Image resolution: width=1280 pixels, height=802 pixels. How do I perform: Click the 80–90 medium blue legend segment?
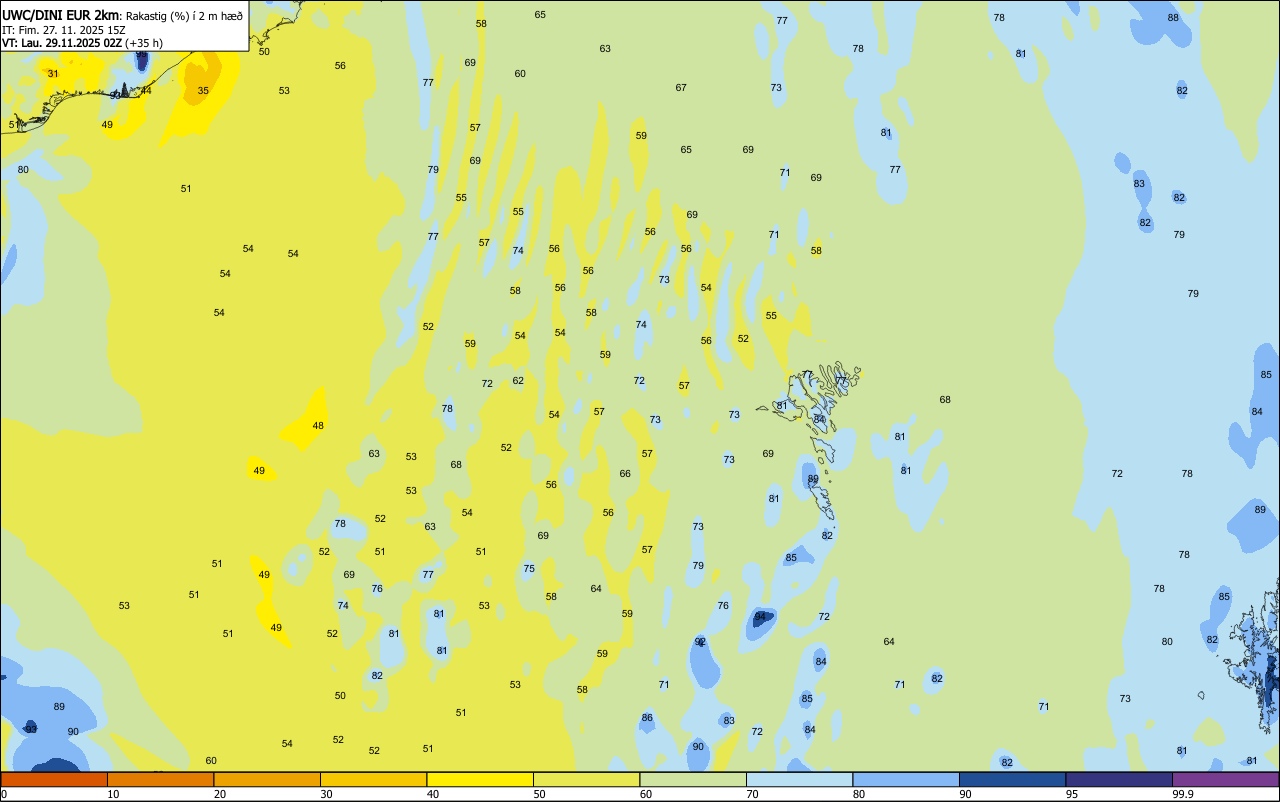click(x=906, y=779)
